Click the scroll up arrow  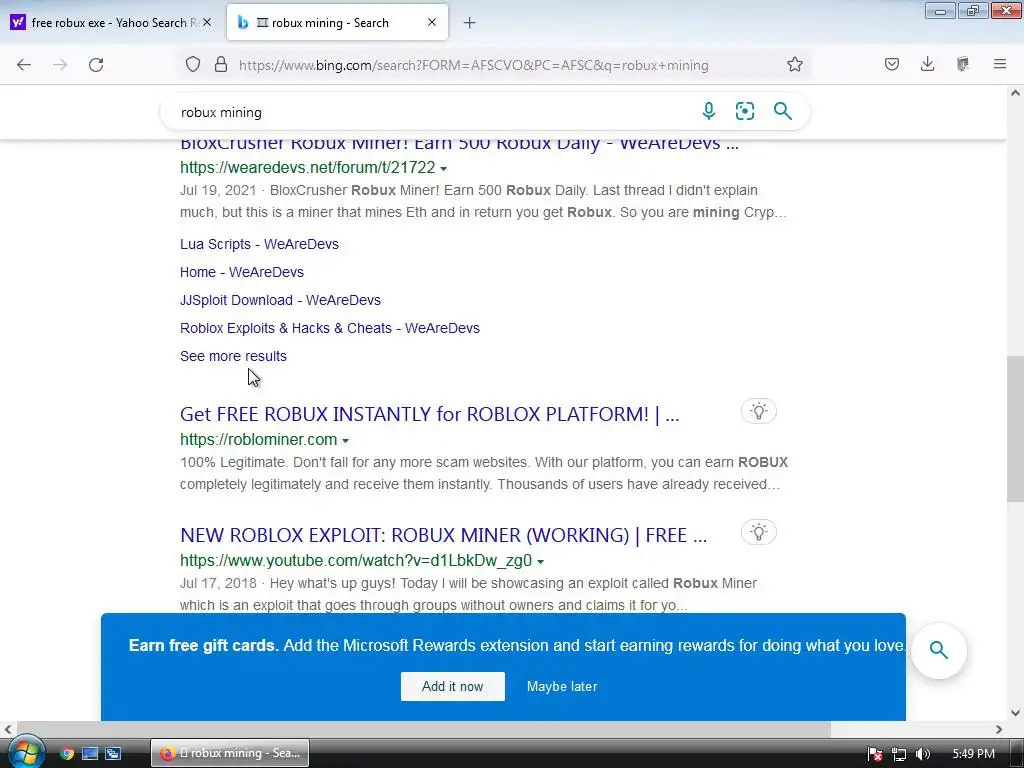pos(1015,93)
